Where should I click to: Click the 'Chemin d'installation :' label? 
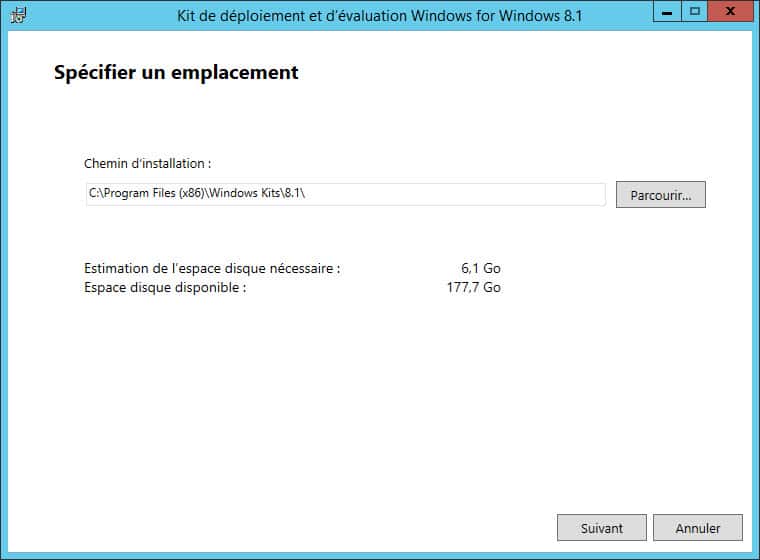click(147, 164)
